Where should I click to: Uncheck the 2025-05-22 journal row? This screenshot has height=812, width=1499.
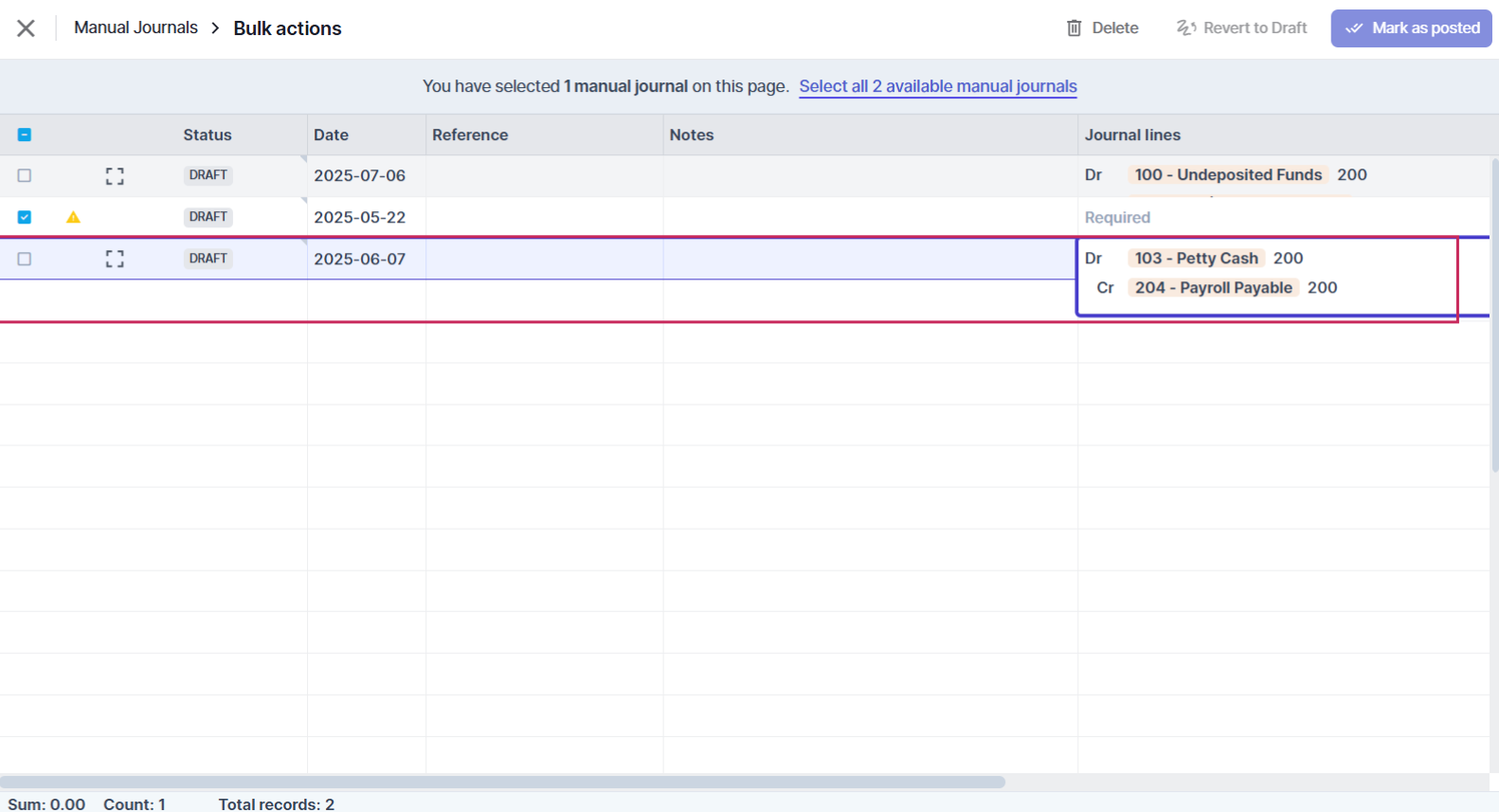tap(25, 217)
